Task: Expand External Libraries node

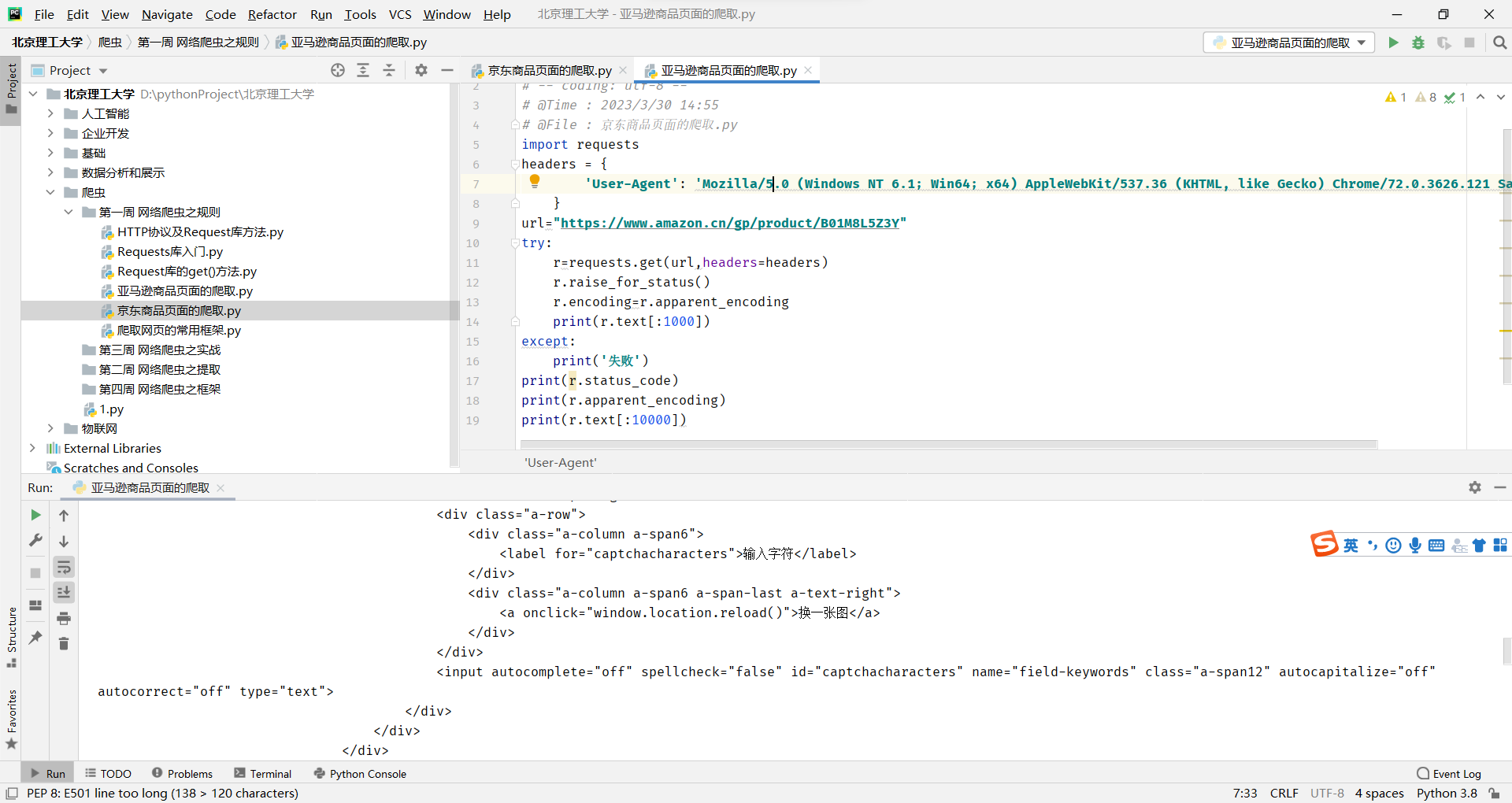Action: point(33,448)
